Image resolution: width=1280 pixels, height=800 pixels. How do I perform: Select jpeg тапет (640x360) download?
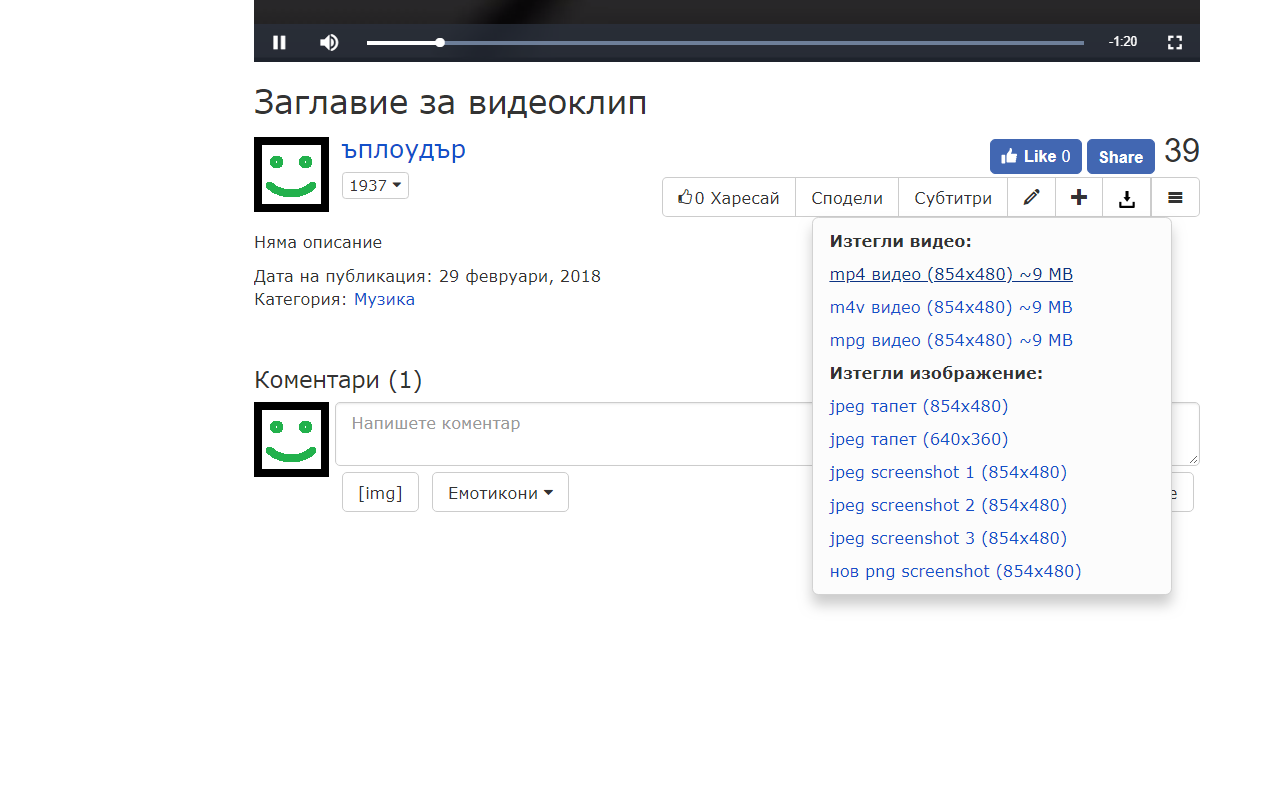(x=918, y=439)
